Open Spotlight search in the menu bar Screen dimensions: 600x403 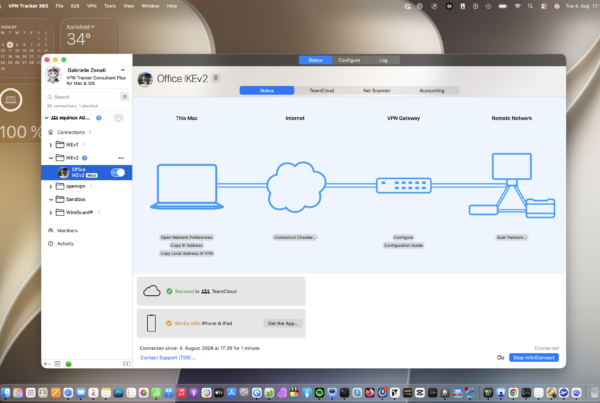(x=530, y=6)
